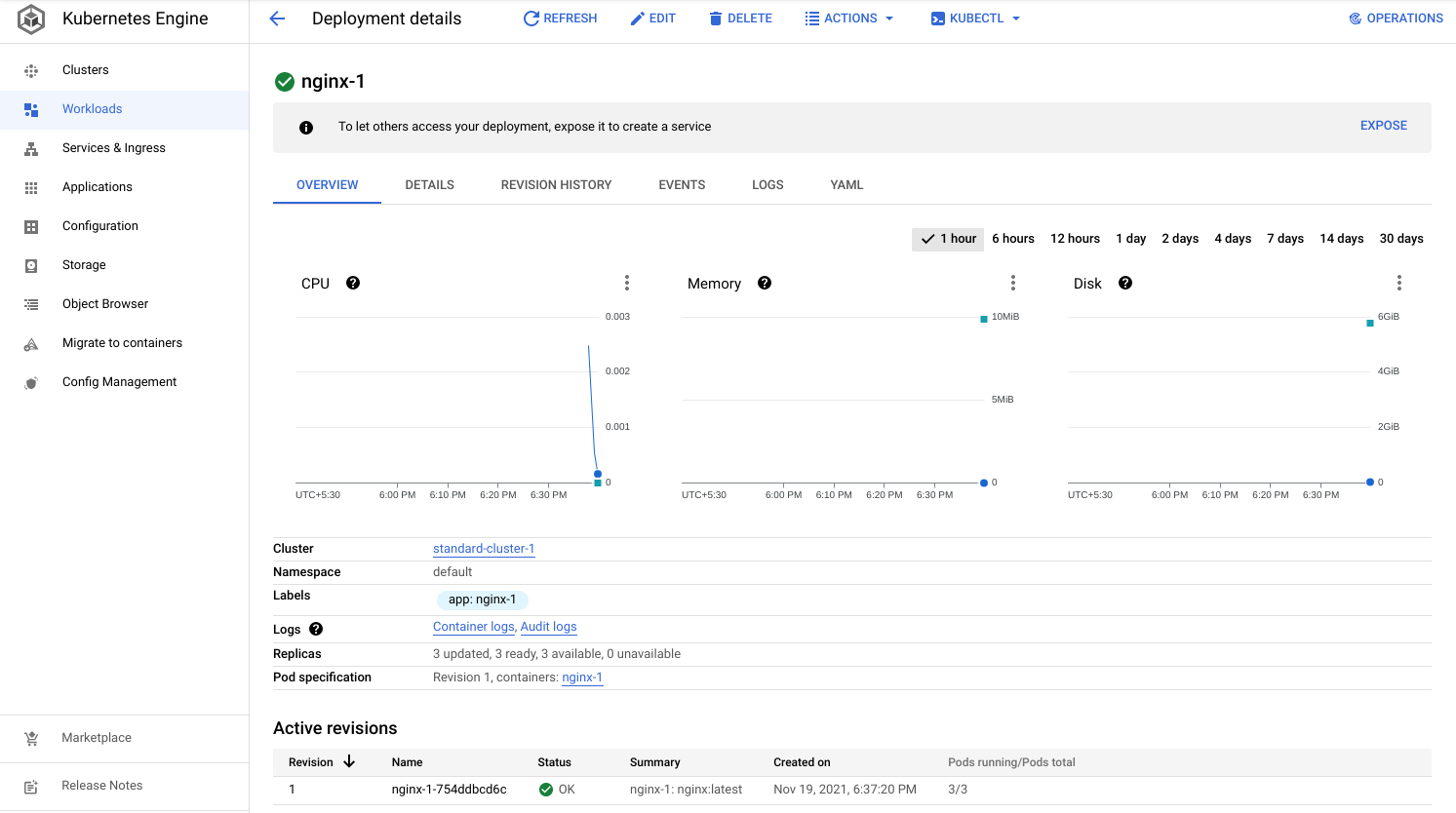Open the EVENTS tab
Screen dimensions: 1456x813
click(682, 184)
